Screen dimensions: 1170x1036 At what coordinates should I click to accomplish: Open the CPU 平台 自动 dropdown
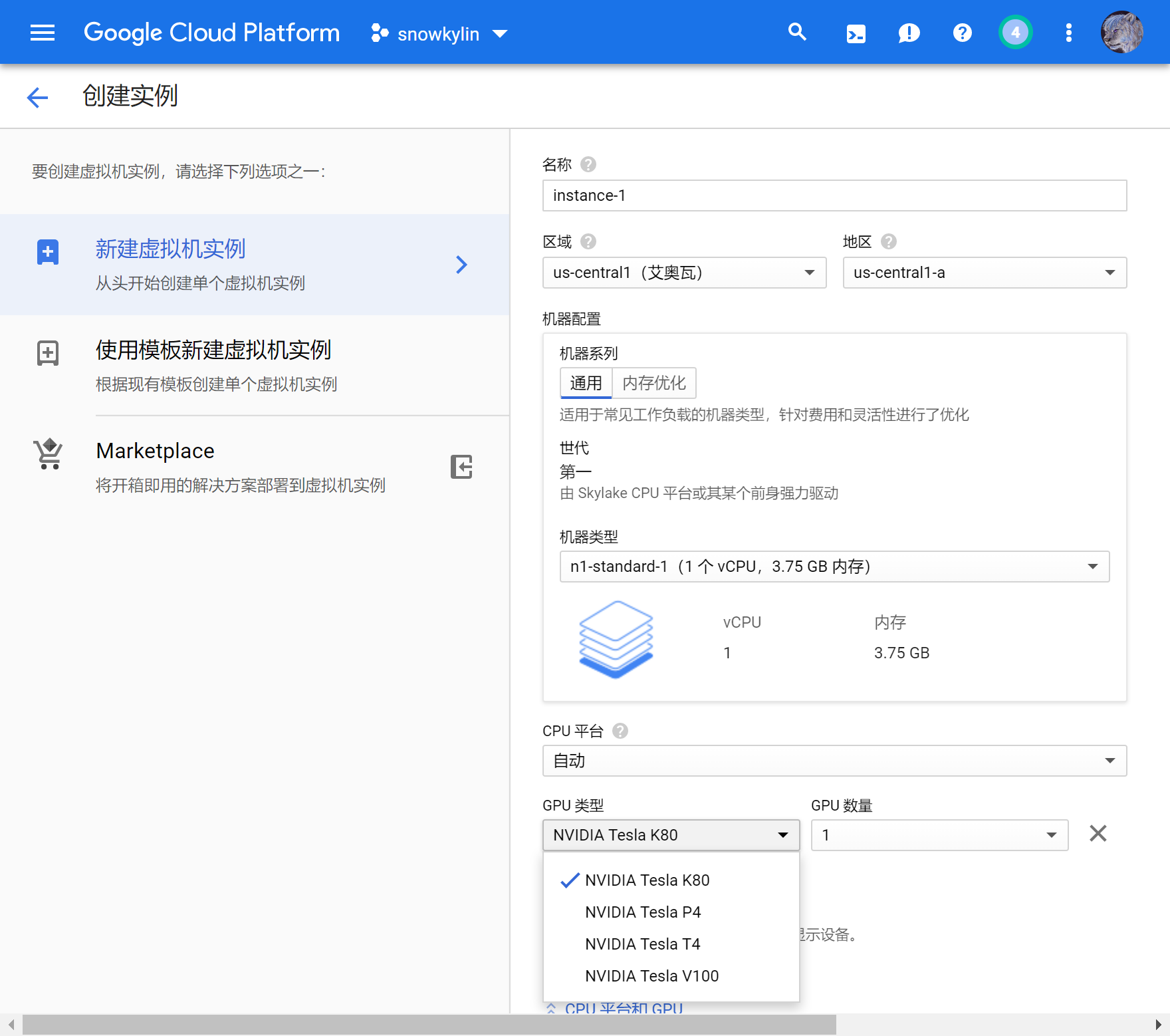click(834, 761)
